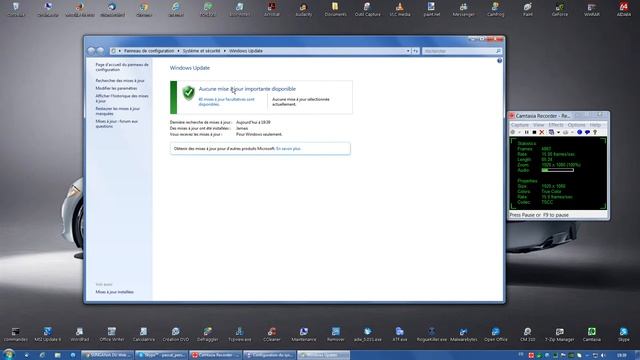
Task: Click the refresh button beside address bar
Action: (x=416, y=51)
